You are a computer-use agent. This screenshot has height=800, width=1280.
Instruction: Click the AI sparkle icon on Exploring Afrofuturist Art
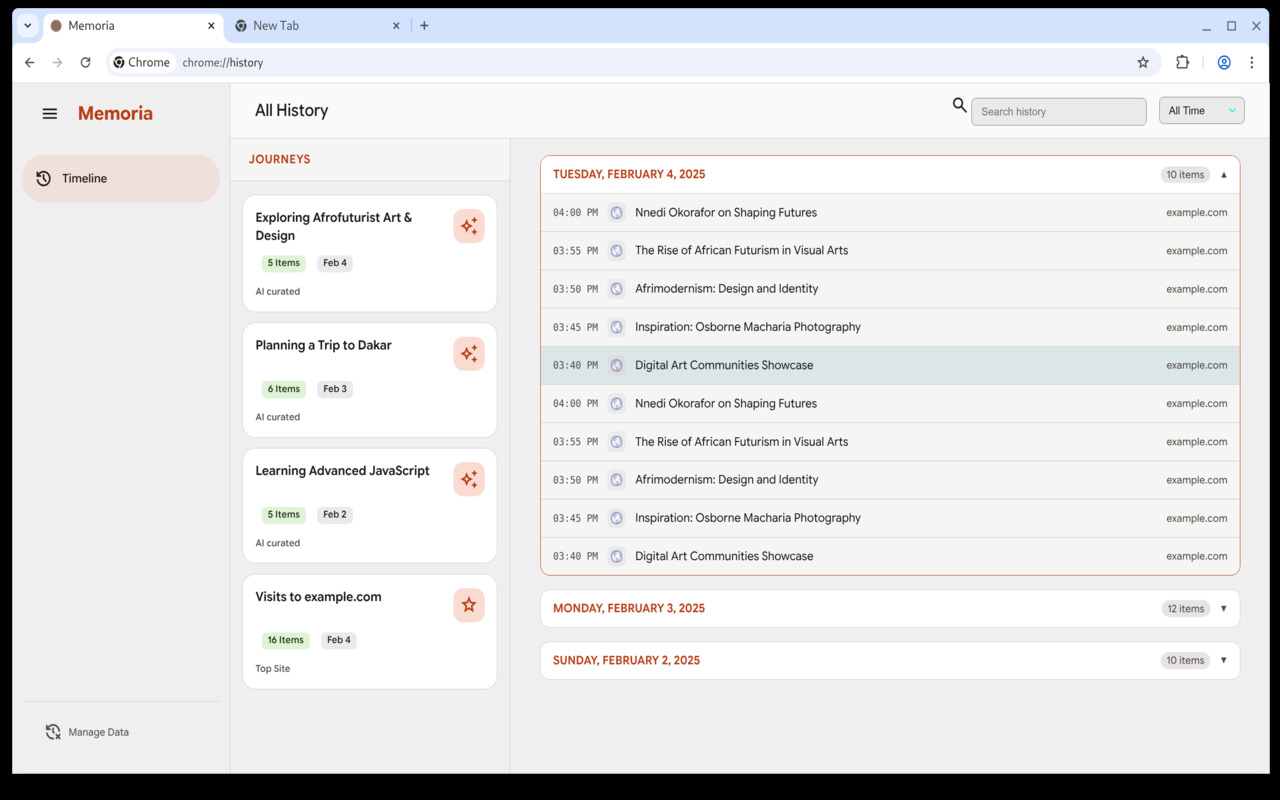[x=468, y=226]
